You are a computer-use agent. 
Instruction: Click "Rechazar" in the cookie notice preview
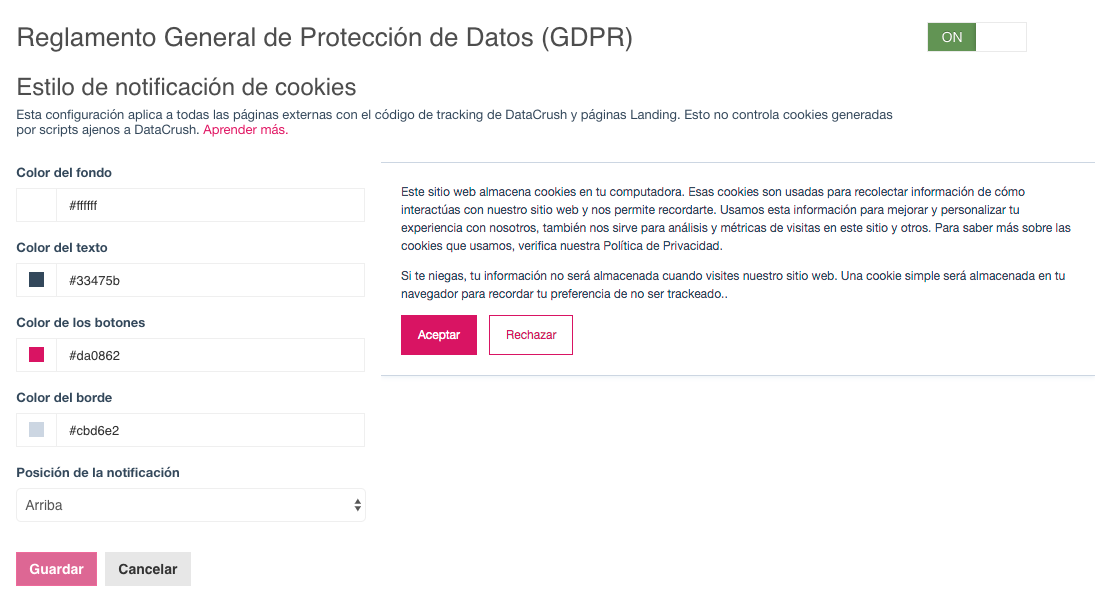pyautogui.click(x=530, y=335)
